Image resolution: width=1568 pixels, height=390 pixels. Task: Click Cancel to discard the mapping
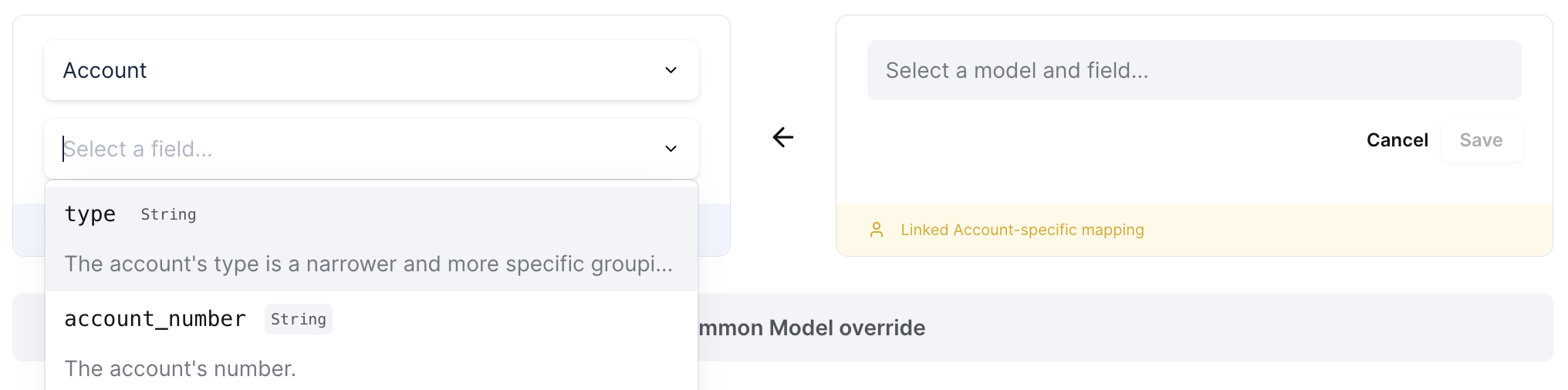pos(1397,140)
